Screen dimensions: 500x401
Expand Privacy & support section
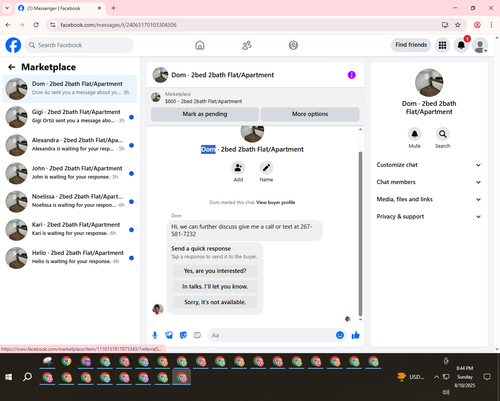click(x=429, y=217)
